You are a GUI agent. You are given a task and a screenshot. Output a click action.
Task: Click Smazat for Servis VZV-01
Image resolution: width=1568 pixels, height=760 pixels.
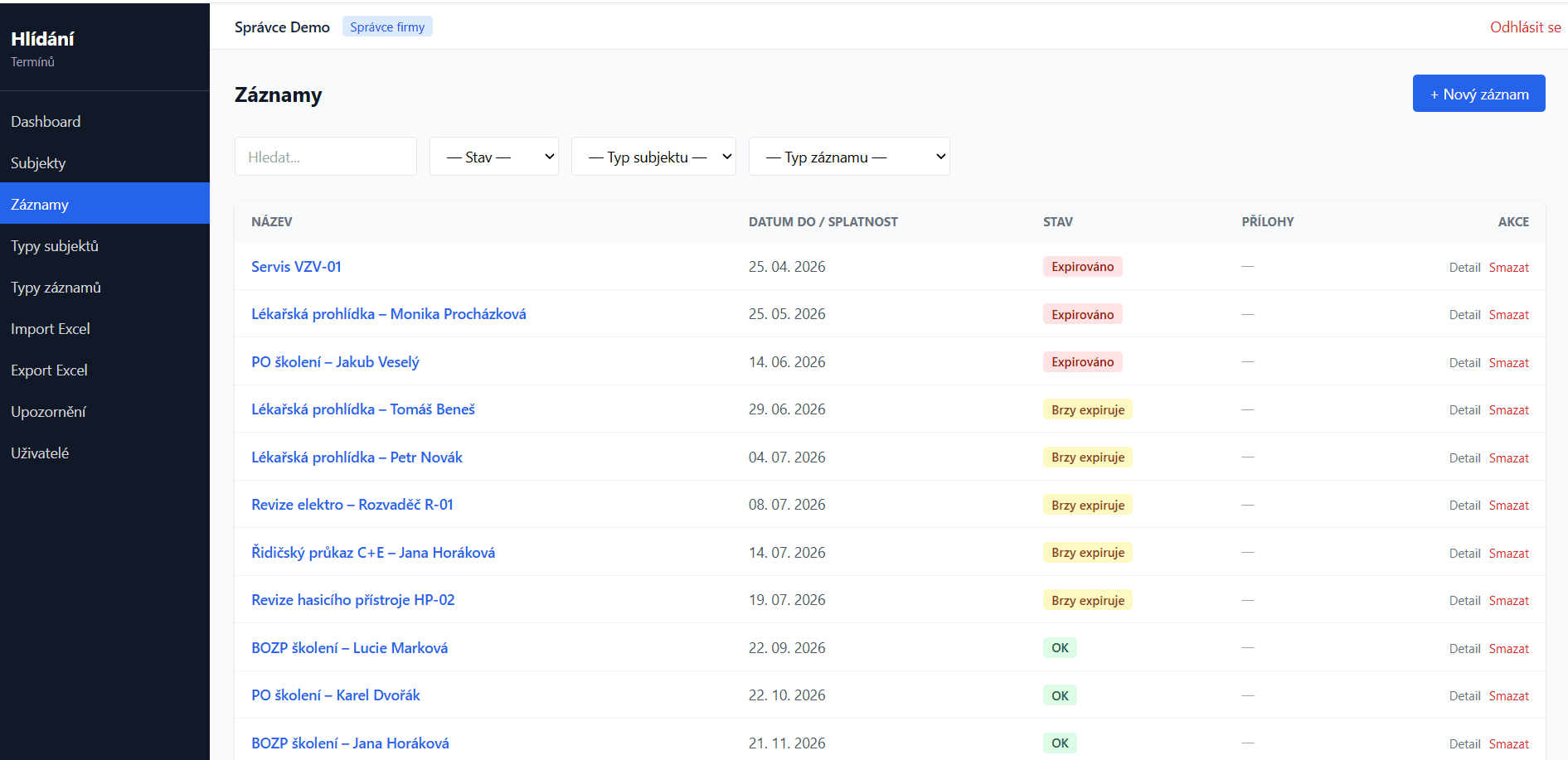pyautogui.click(x=1508, y=268)
